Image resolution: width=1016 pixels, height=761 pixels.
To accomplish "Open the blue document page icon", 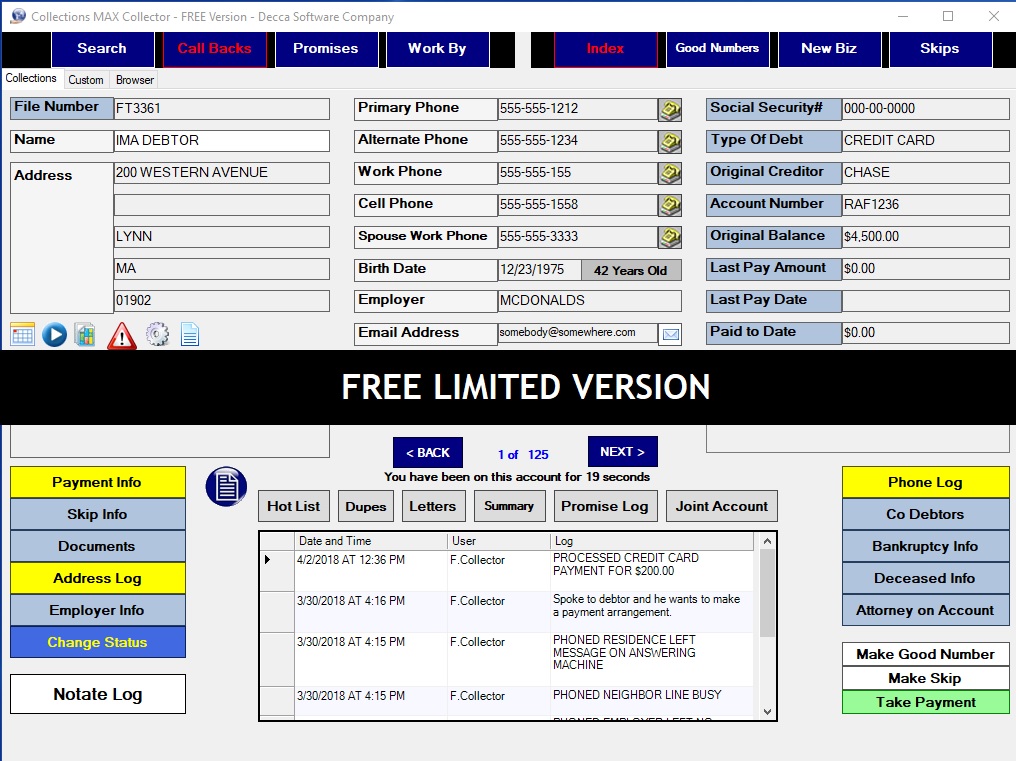I will [189, 334].
